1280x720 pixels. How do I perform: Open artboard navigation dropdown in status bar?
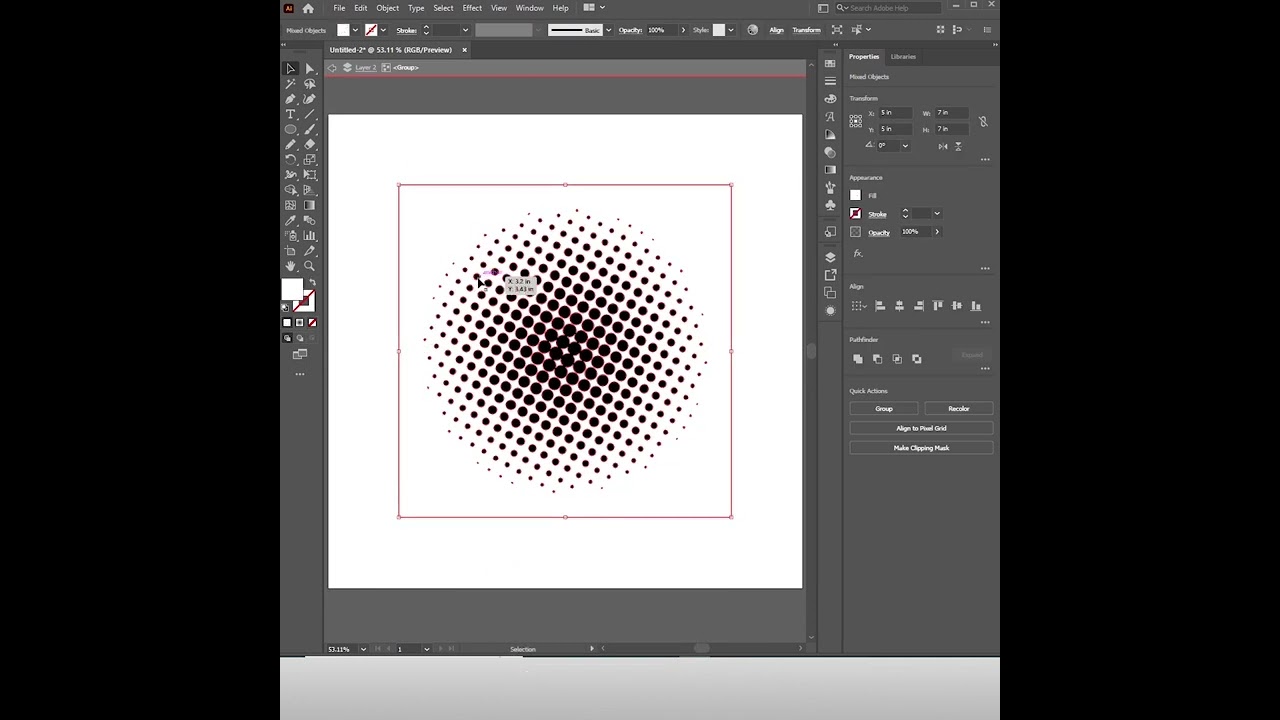point(426,649)
